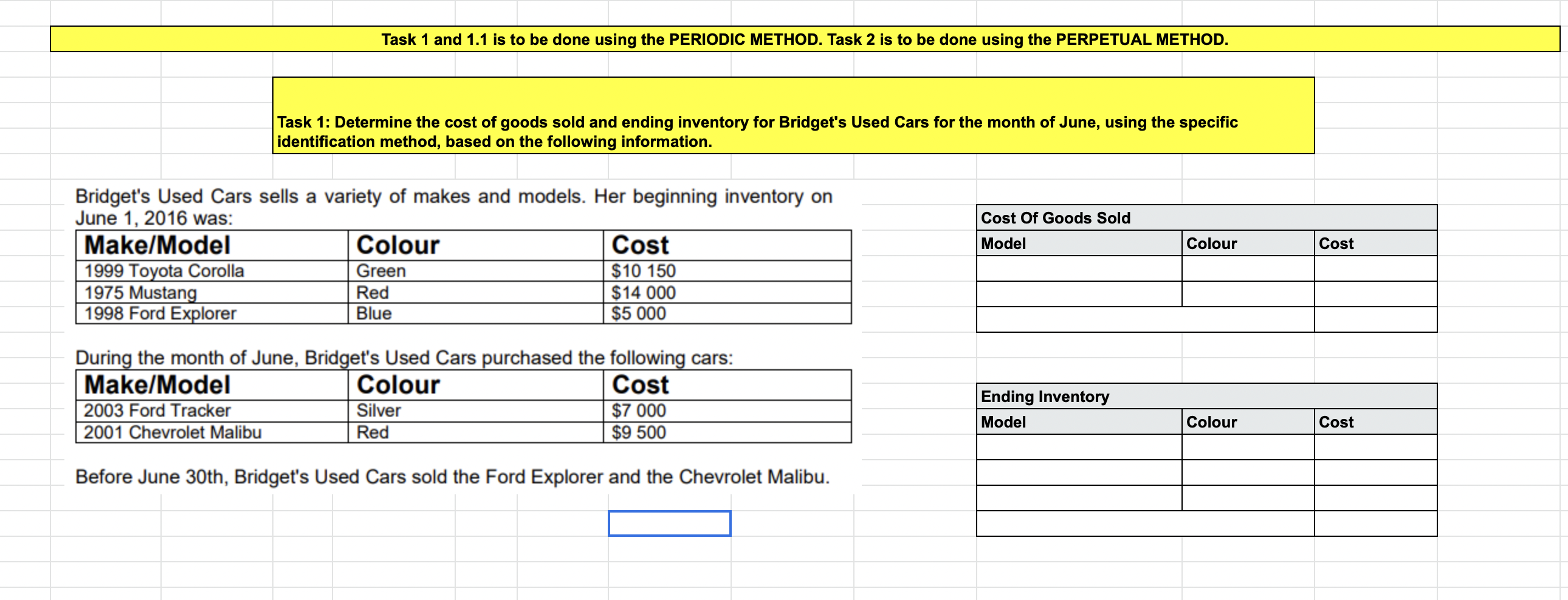This screenshot has height=600, width=1568.
Task: Select the sentence about selling the Ford Explorer
Action: pos(453,477)
